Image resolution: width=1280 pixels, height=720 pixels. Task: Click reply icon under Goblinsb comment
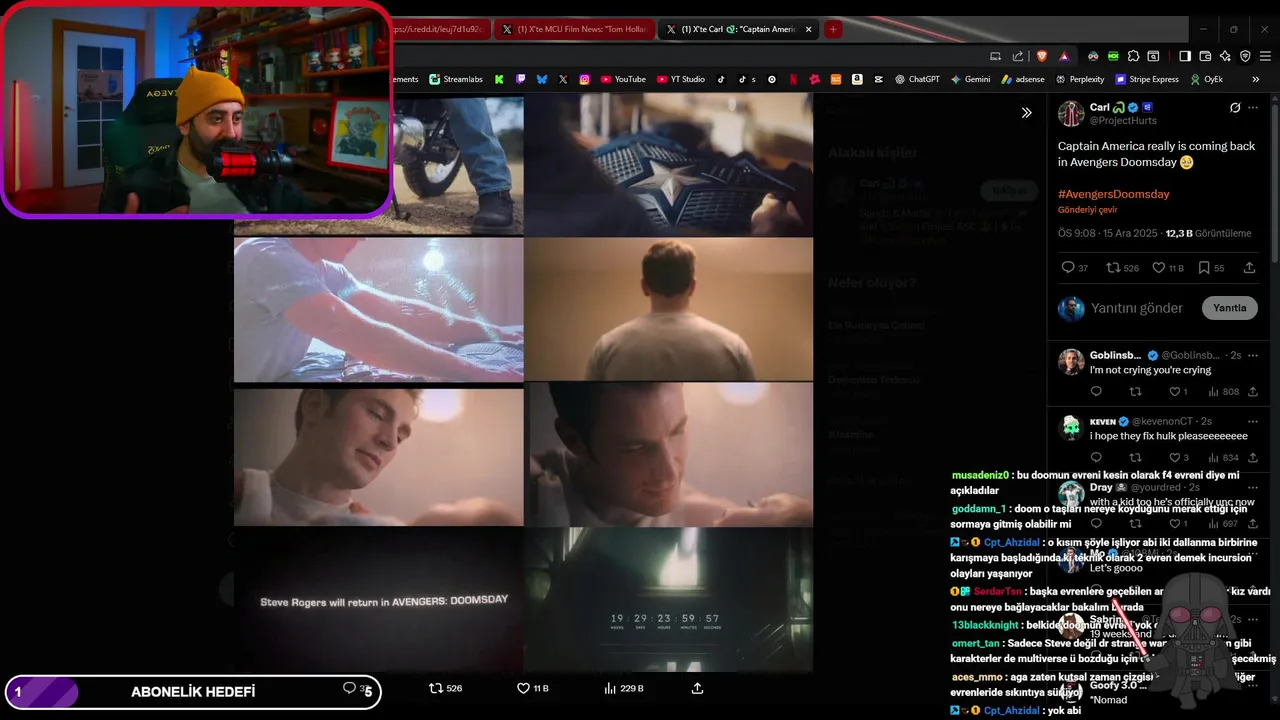coord(1096,392)
